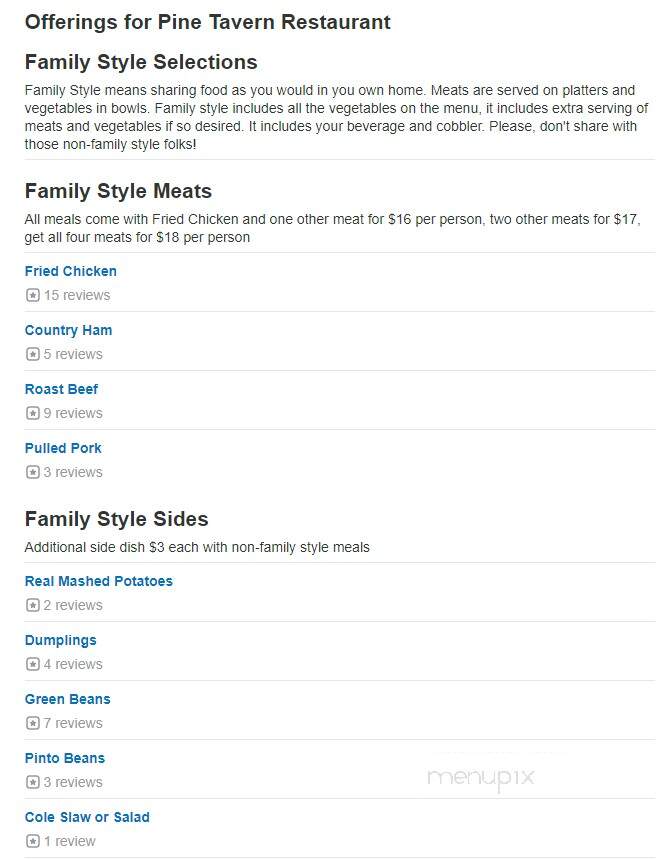Click the star icon under Country Ham
This screenshot has height=860, width=660.
coord(33,354)
